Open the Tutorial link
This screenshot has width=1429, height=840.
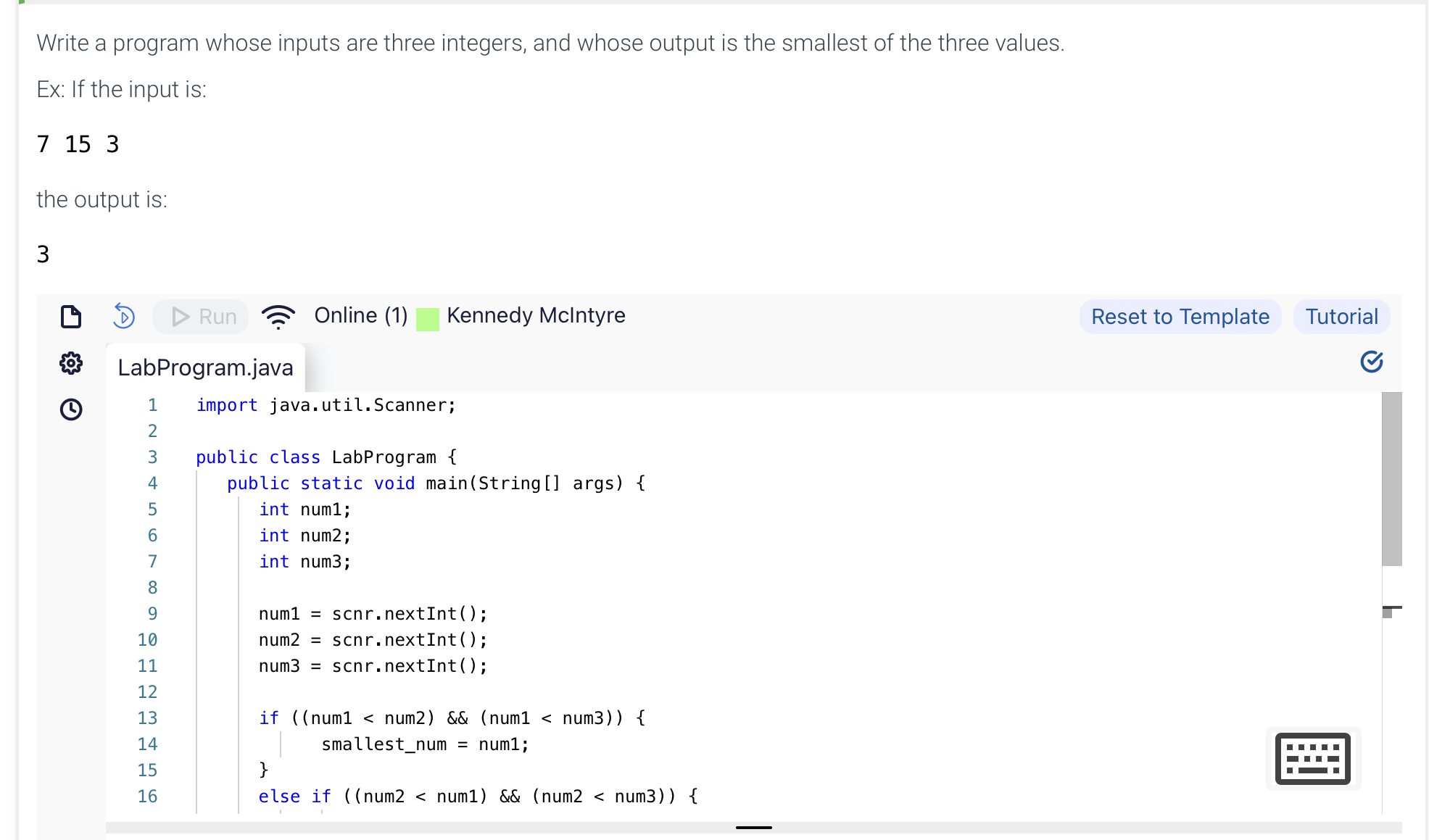1341,317
